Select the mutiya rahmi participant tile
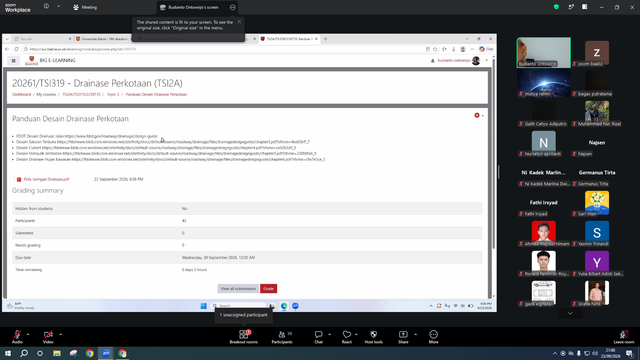Screen dimensions: 640x360 (544, 82)
